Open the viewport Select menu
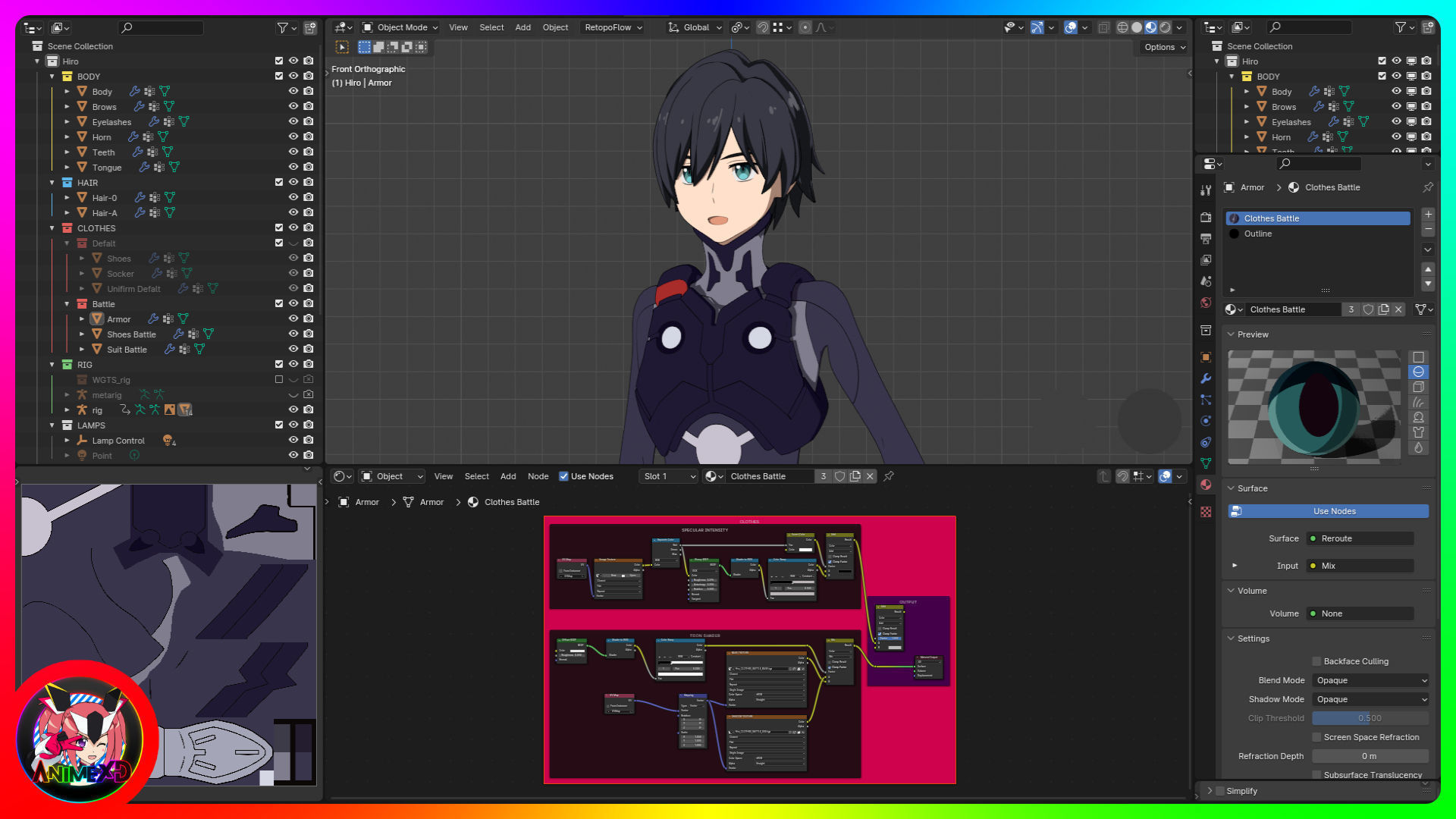Screen dimensions: 1456x819 tap(491, 27)
